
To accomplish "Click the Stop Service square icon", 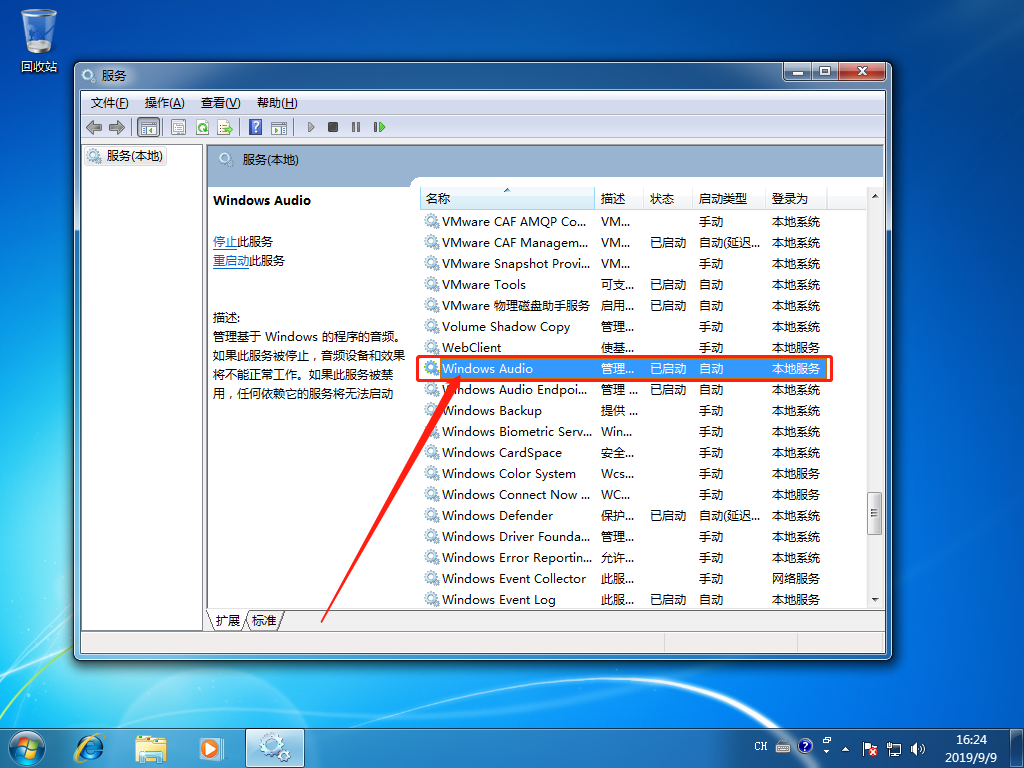I will coord(333,127).
